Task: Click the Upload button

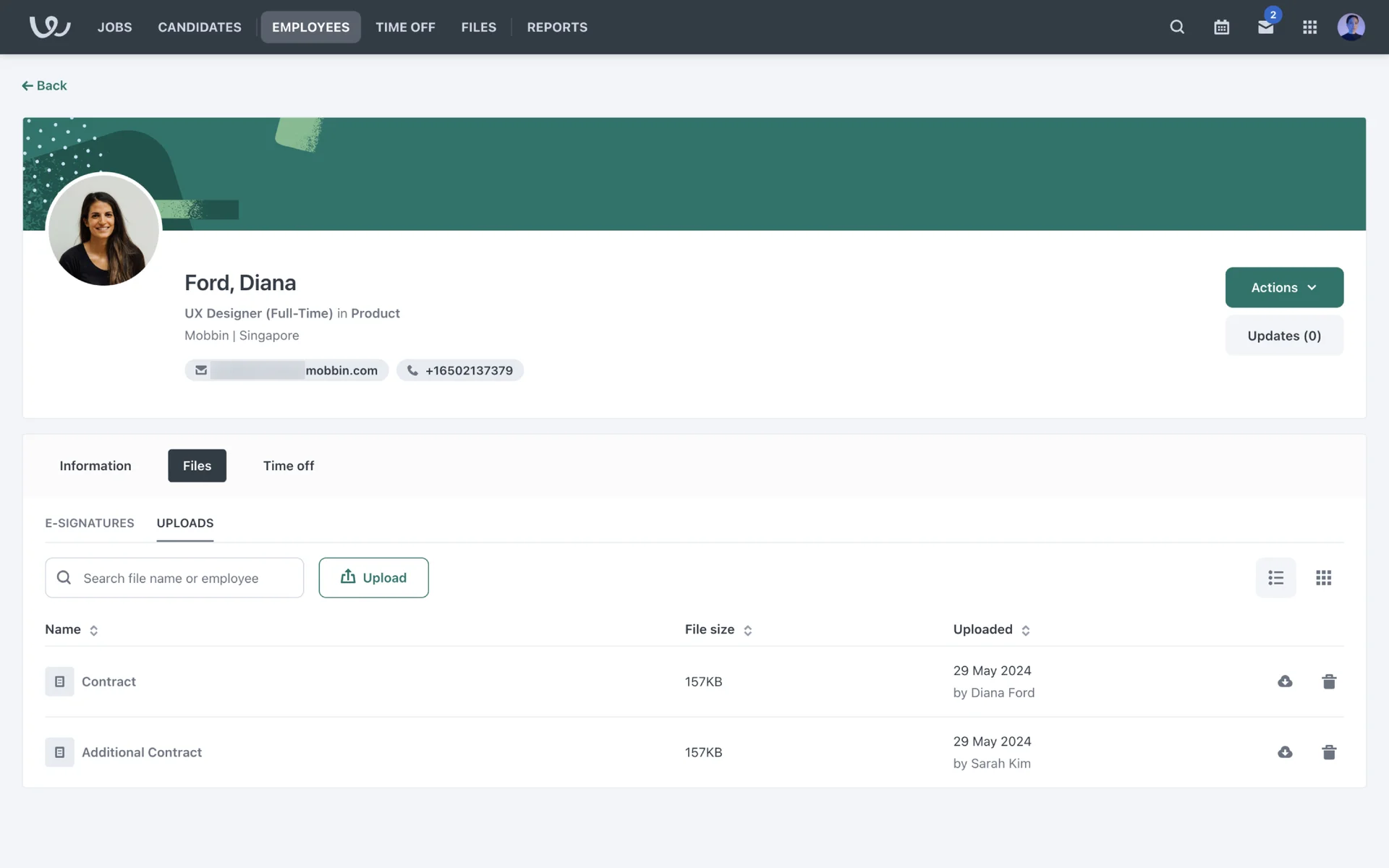Action: [373, 577]
